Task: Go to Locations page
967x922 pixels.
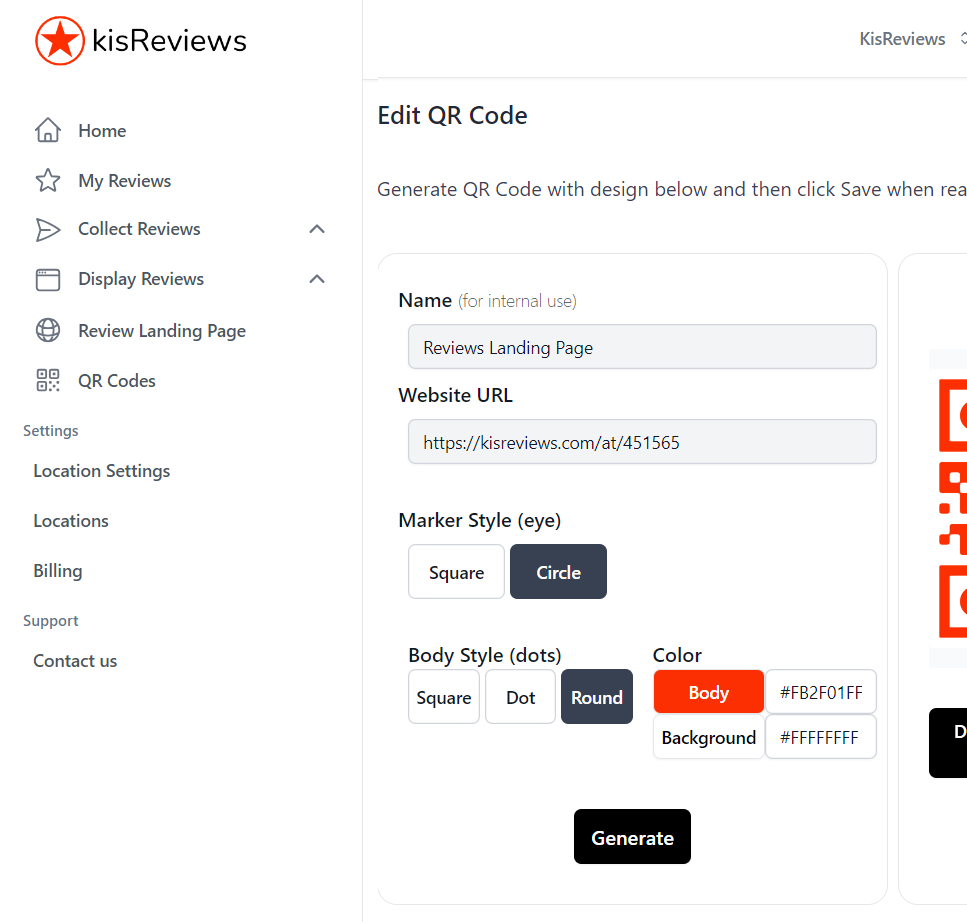Action: tap(71, 521)
